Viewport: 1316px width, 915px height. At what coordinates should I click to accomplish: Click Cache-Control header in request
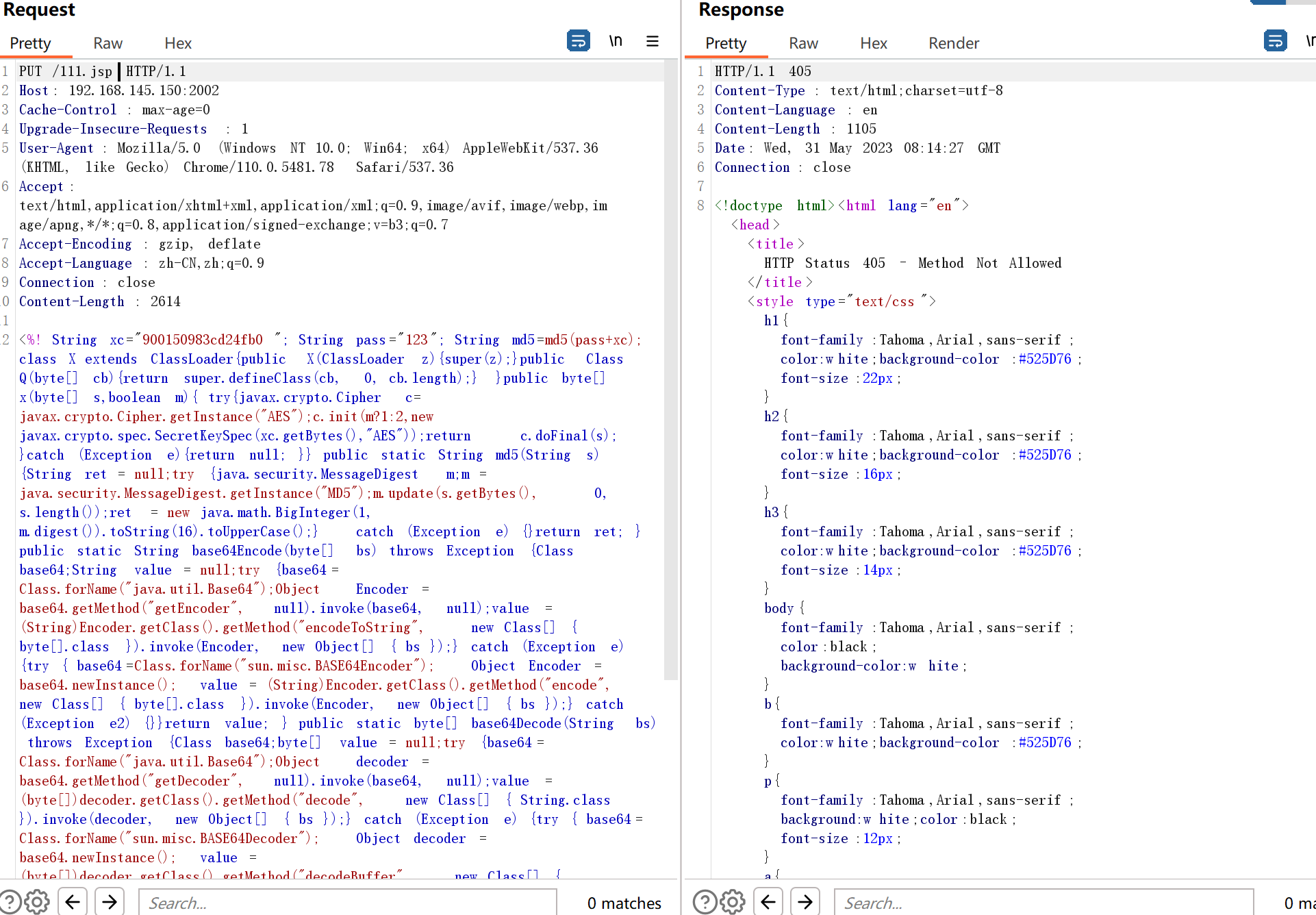click(114, 110)
